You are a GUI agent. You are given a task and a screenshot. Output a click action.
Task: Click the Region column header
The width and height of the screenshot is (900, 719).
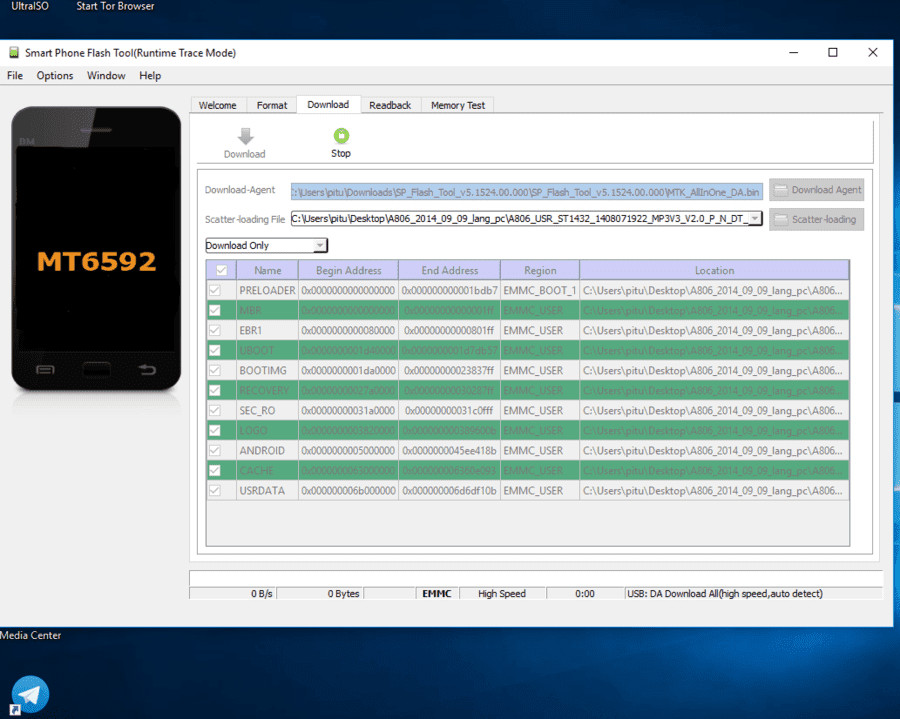click(x=540, y=270)
